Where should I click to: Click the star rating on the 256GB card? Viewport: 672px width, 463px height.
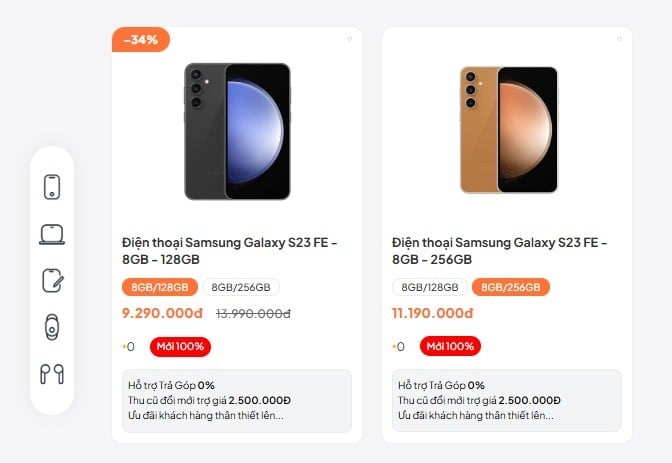pos(395,347)
